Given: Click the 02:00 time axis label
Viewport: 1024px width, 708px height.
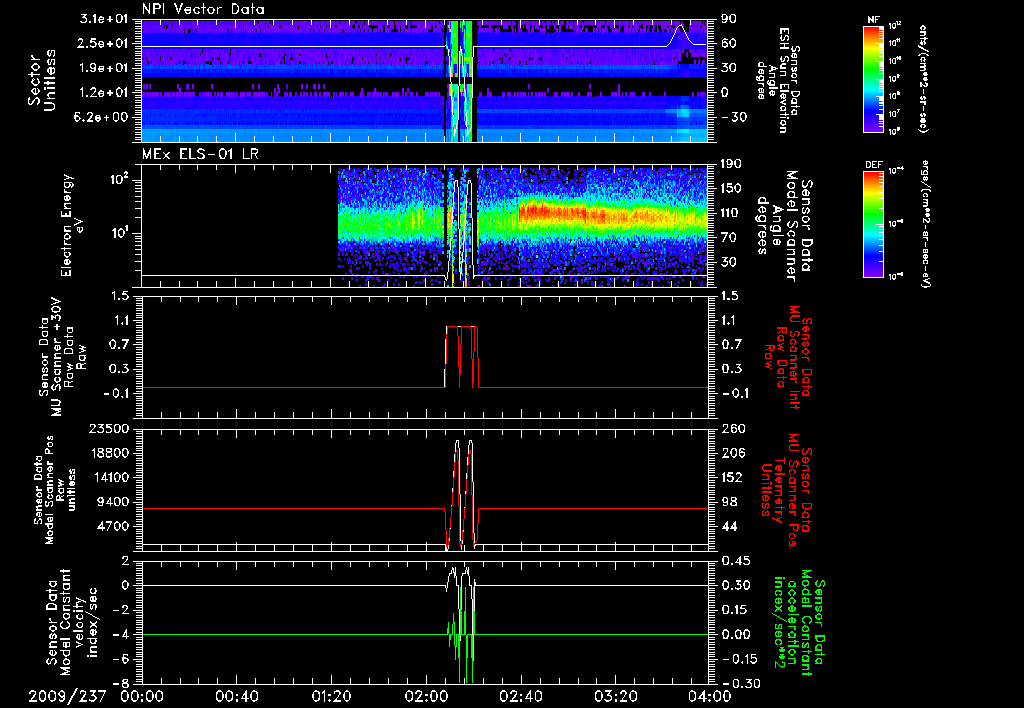Looking at the screenshot, I should click(426, 696).
